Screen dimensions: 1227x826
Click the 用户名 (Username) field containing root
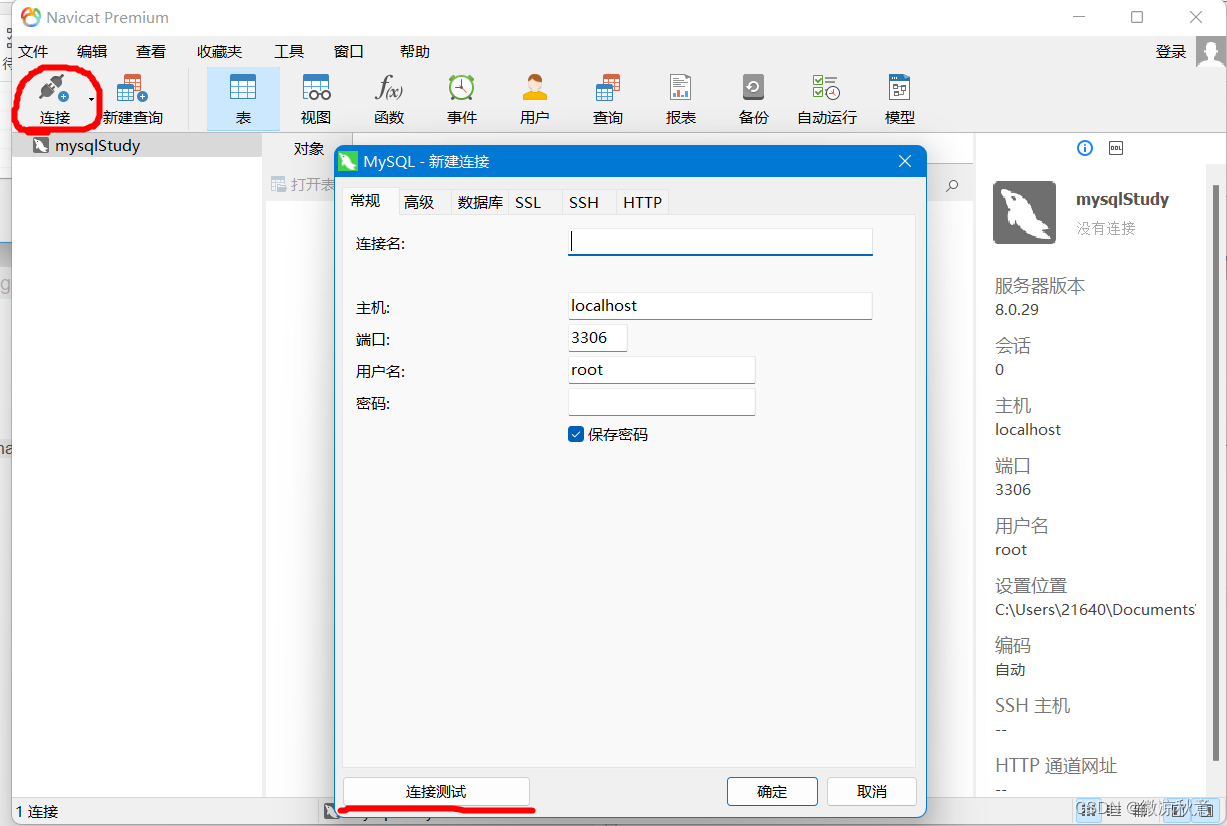(x=661, y=370)
